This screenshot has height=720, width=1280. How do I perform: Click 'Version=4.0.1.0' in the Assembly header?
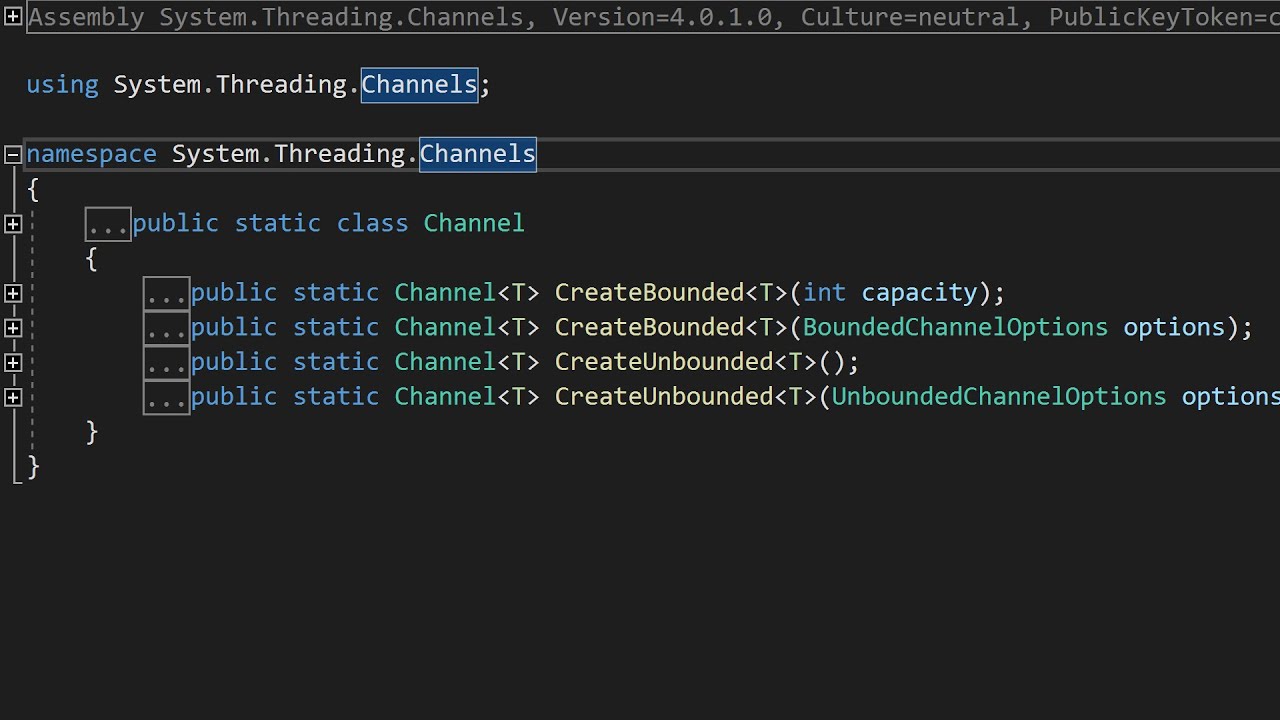pos(664,18)
